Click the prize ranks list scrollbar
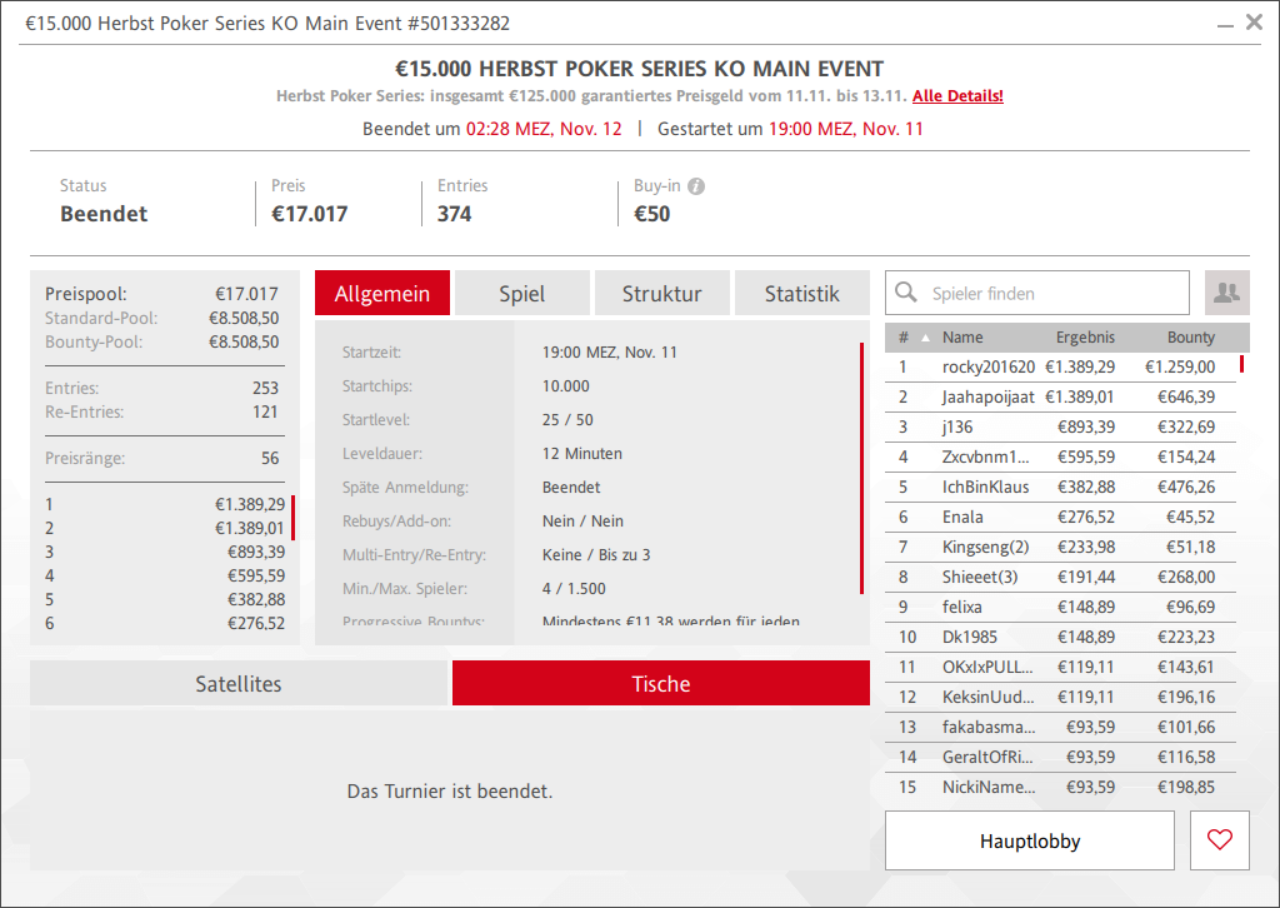Viewport: 1280px width, 908px height. pyautogui.click(x=293, y=517)
